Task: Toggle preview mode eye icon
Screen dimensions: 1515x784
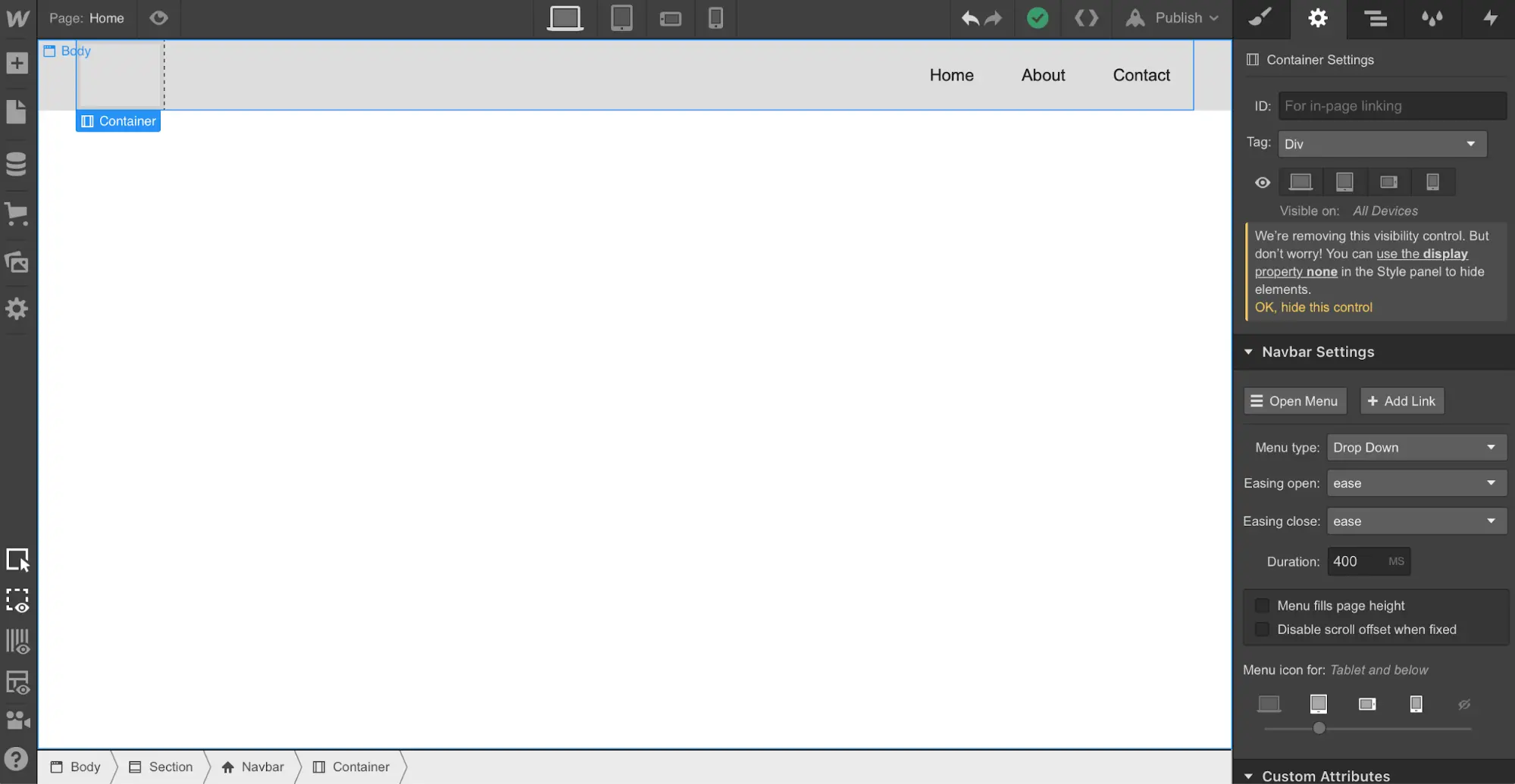Action: (x=158, y=17)
